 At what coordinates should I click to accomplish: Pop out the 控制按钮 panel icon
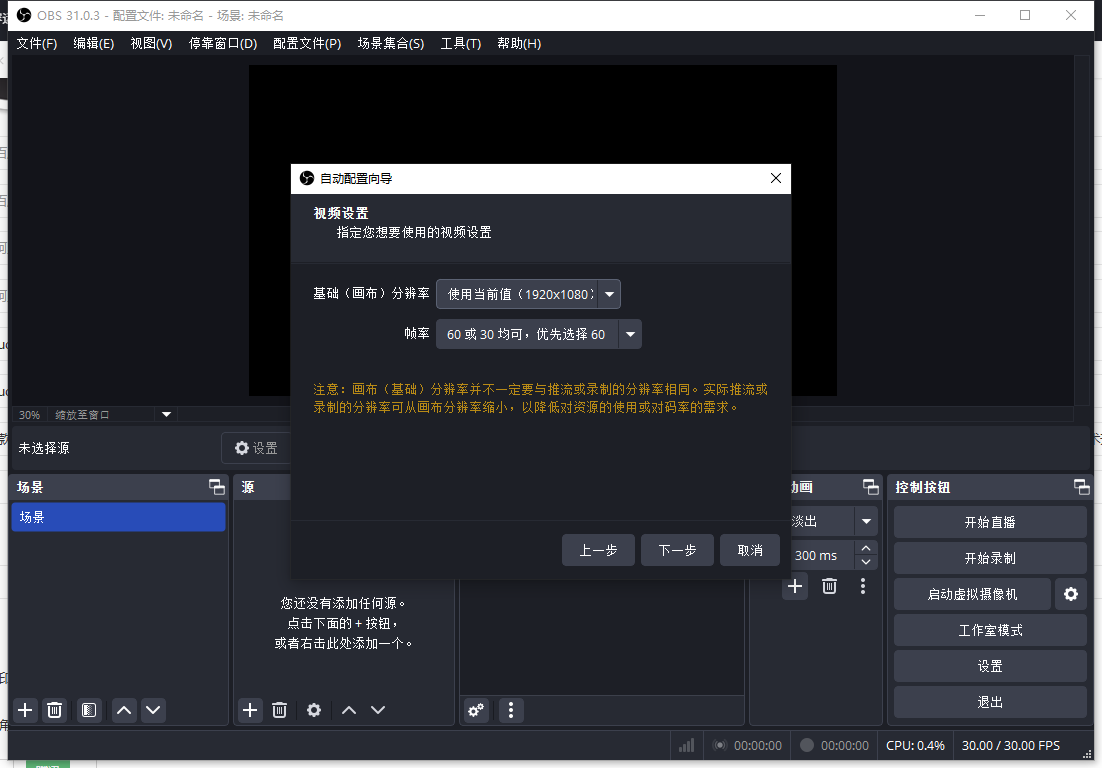(1082, 487)
